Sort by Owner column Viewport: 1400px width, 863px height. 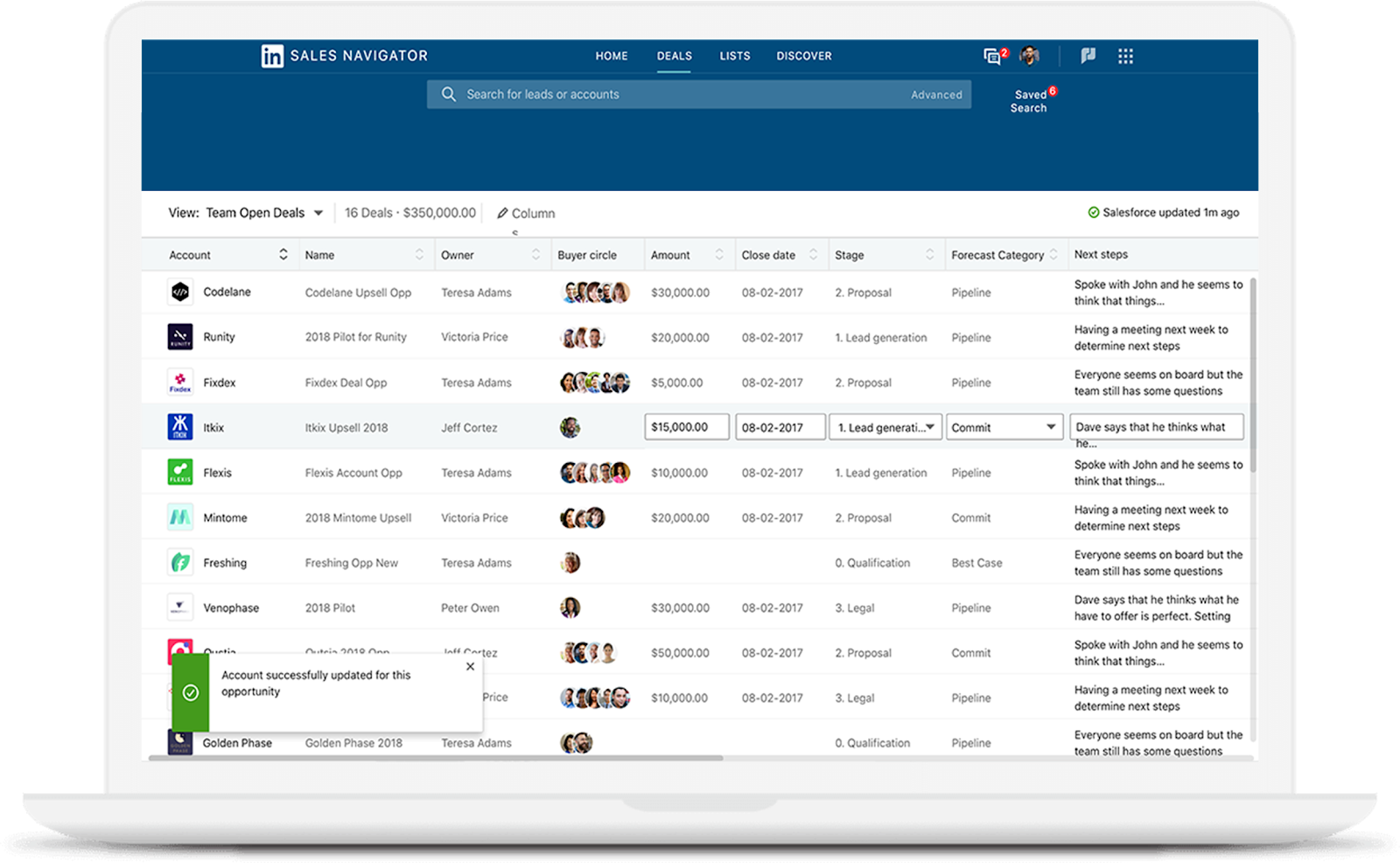click(535, 255)
